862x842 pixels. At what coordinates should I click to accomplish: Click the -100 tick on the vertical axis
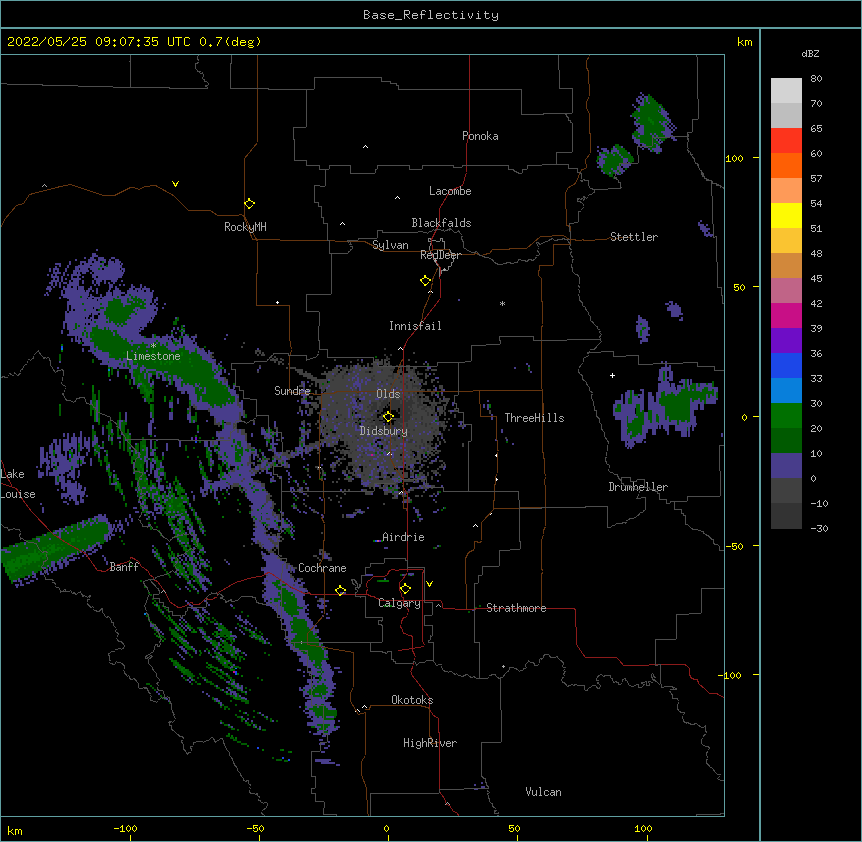(731, 675)
